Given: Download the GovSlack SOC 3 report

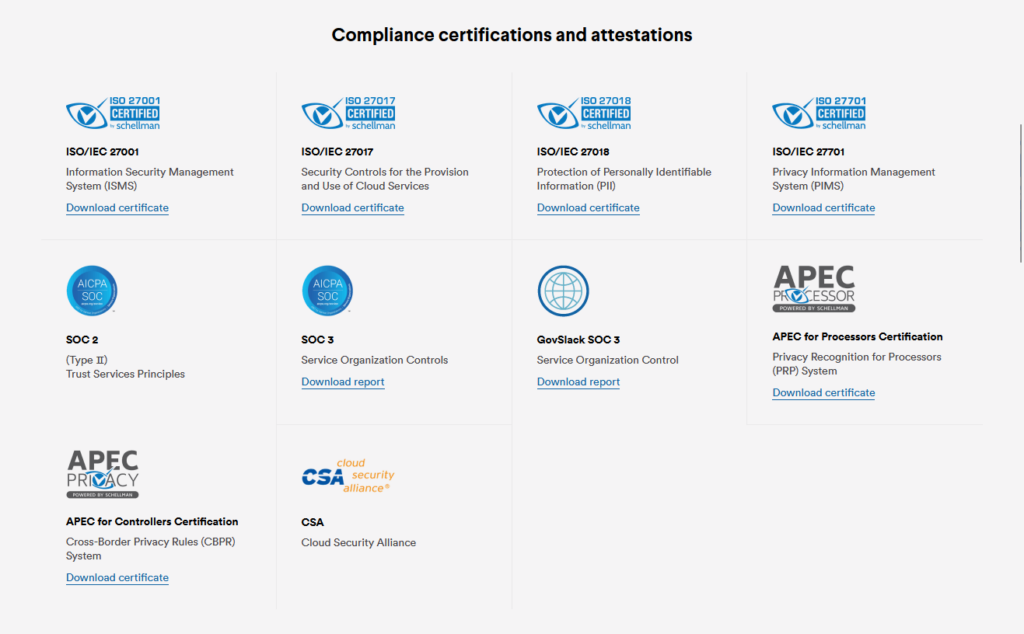Looking at the screenshot, I should [578, 382].
